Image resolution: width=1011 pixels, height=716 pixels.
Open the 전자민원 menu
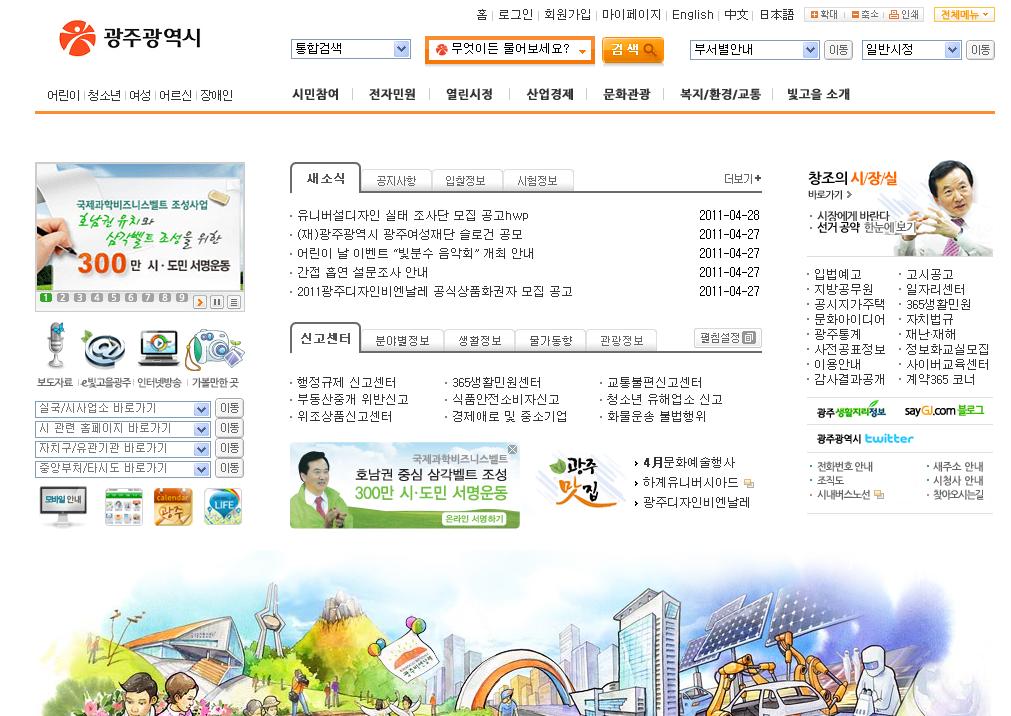[x=392, y=94]
